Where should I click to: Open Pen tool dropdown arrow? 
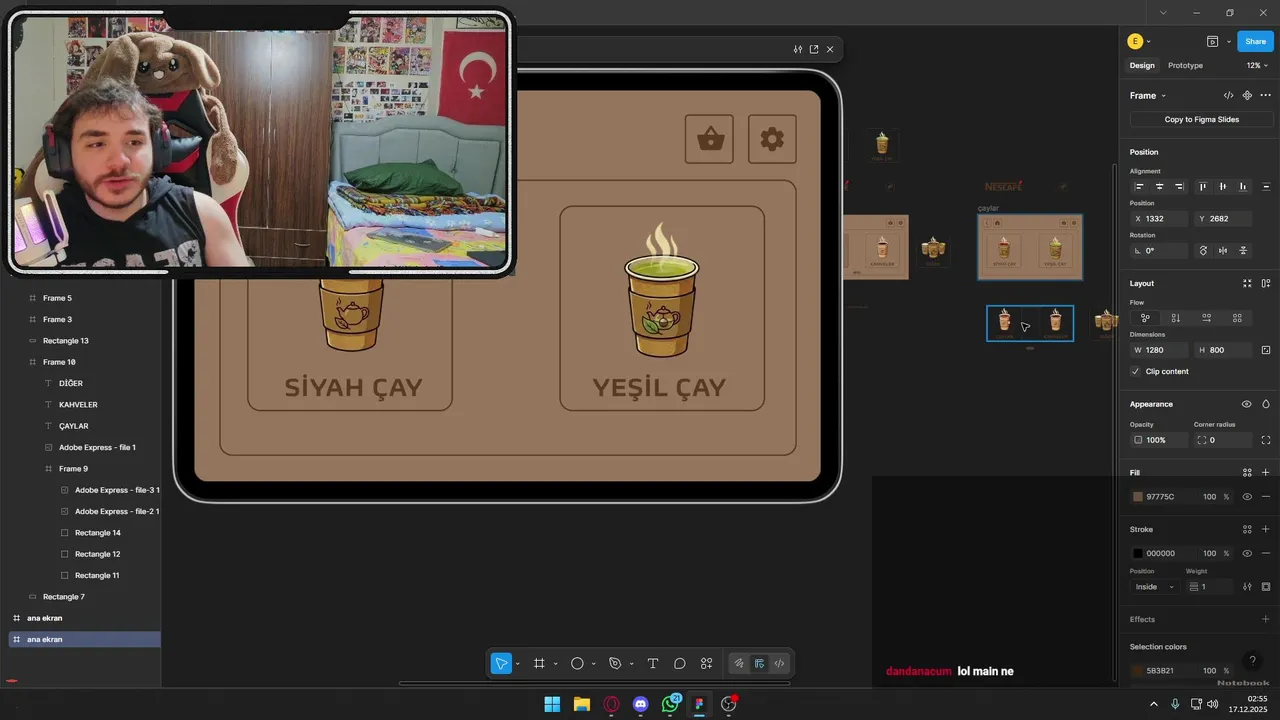(x=631, y=664)
